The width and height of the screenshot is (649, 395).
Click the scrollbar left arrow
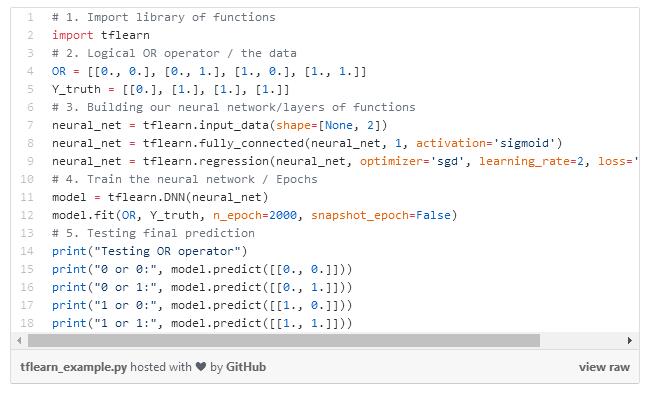[19, 341]
